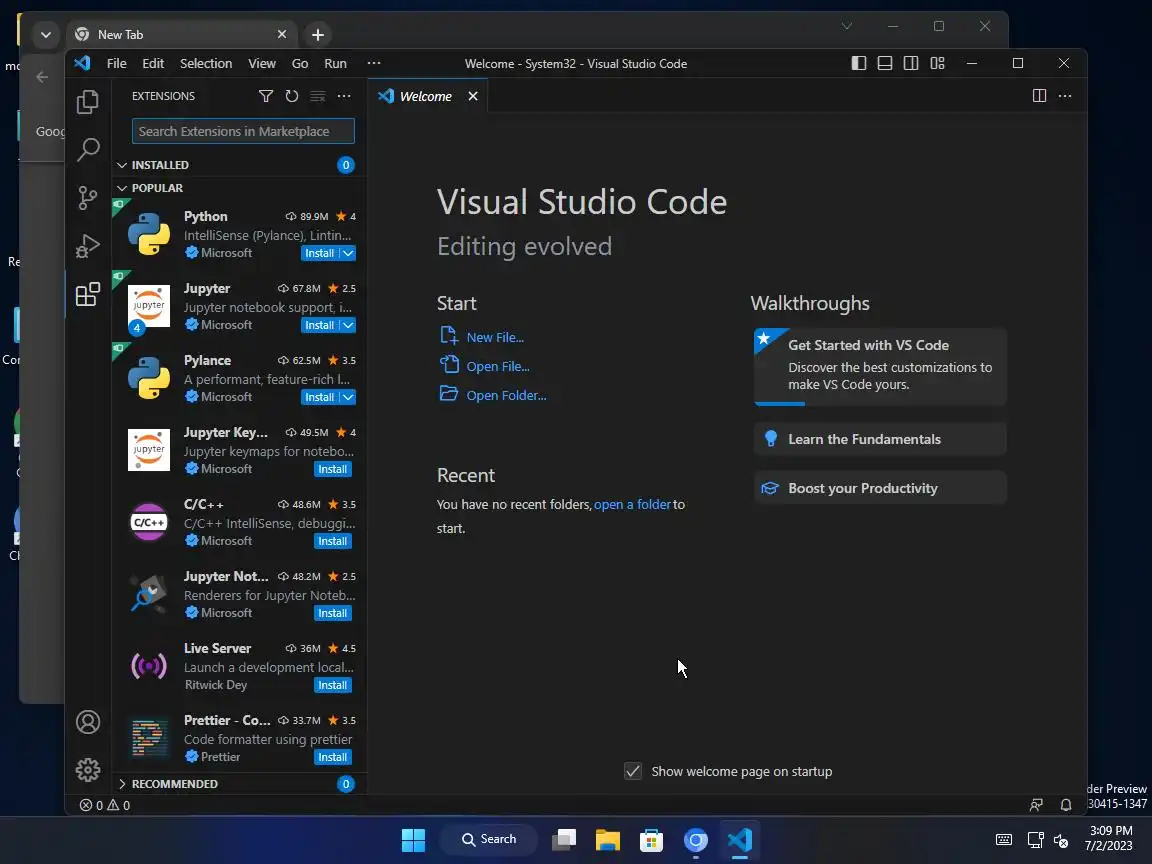1152x864 pixels.
Task: Click the Prettier extension logo
Action: click(x=148, y=738)
